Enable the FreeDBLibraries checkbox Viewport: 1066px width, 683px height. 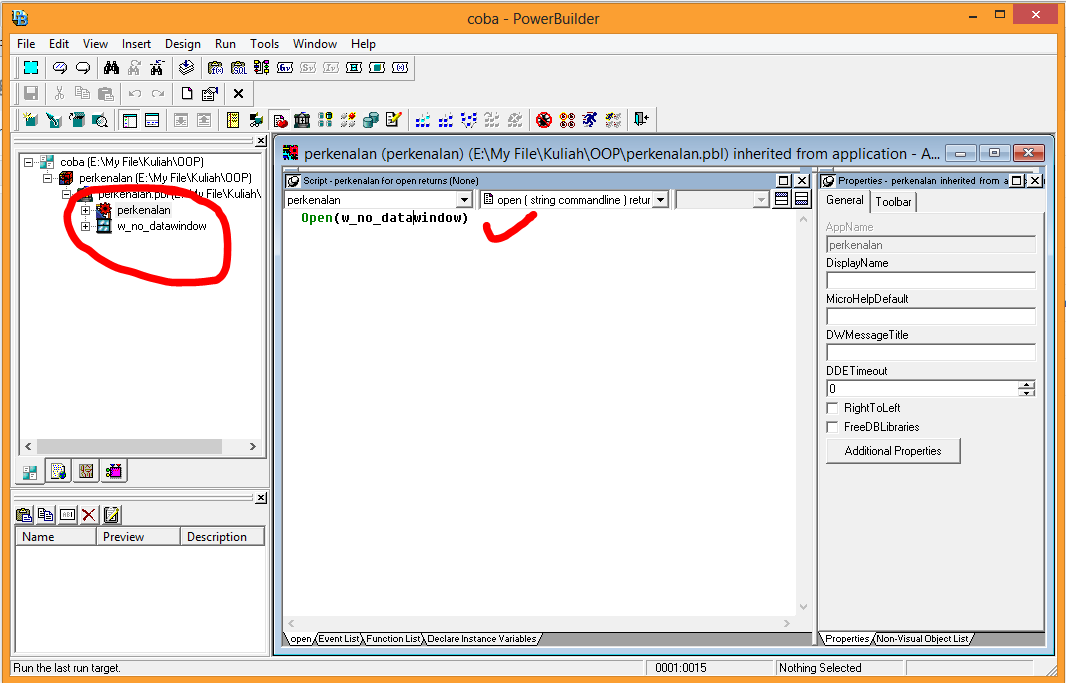pyautogui.click(x=832, y=427)
